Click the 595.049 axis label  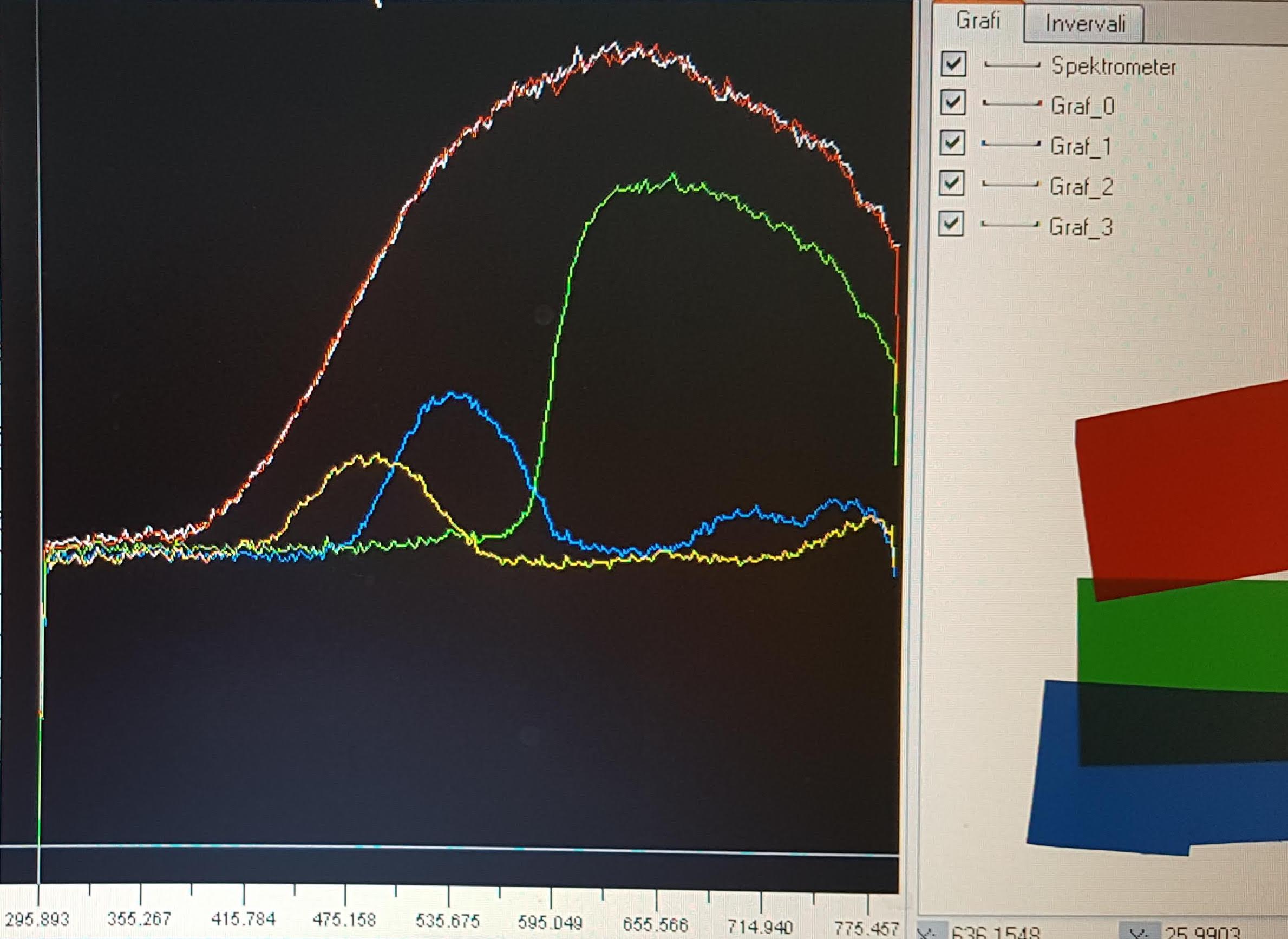pos(550,922)
